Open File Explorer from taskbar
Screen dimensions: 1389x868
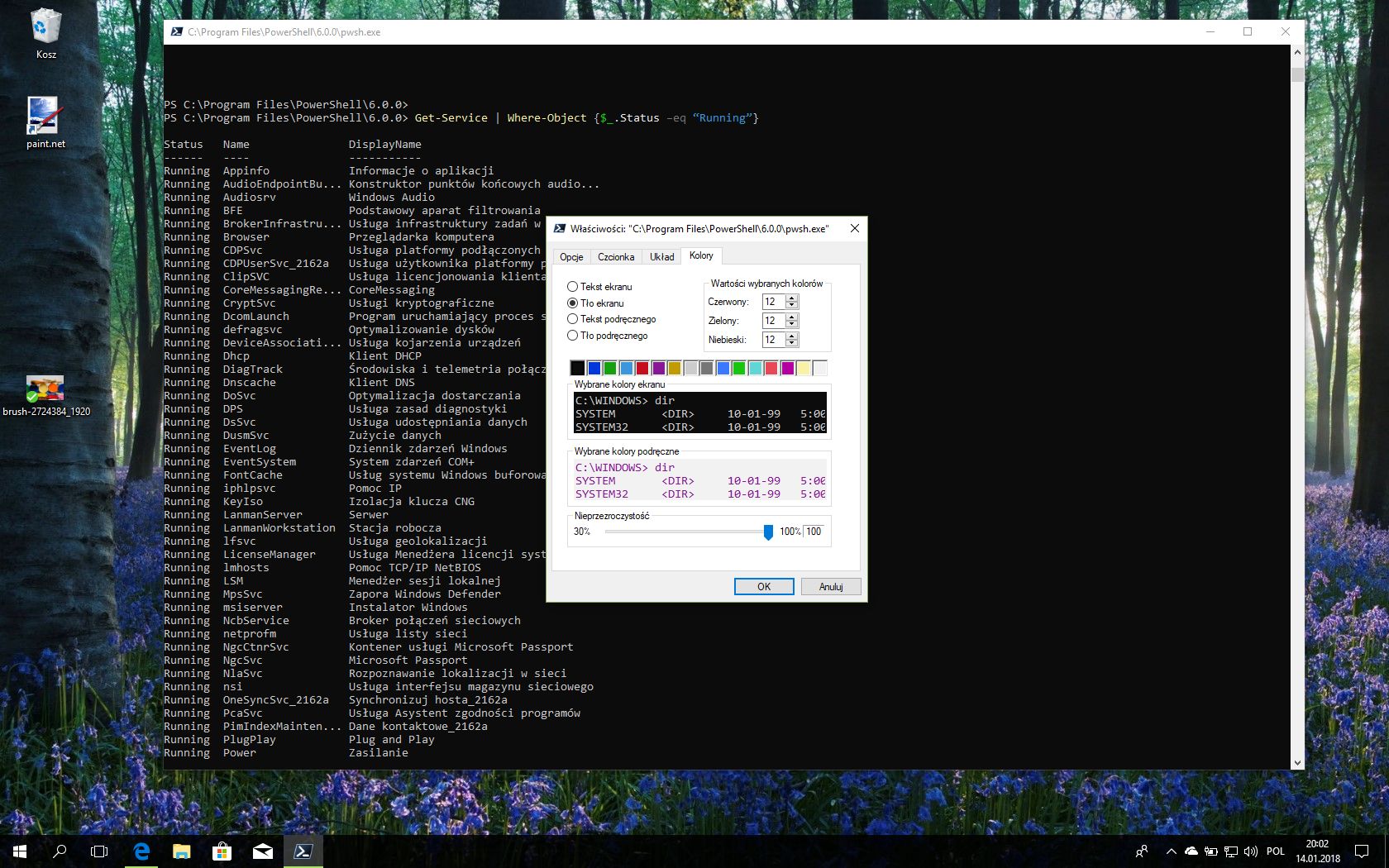pyautogui.click(x=182, y=851)
